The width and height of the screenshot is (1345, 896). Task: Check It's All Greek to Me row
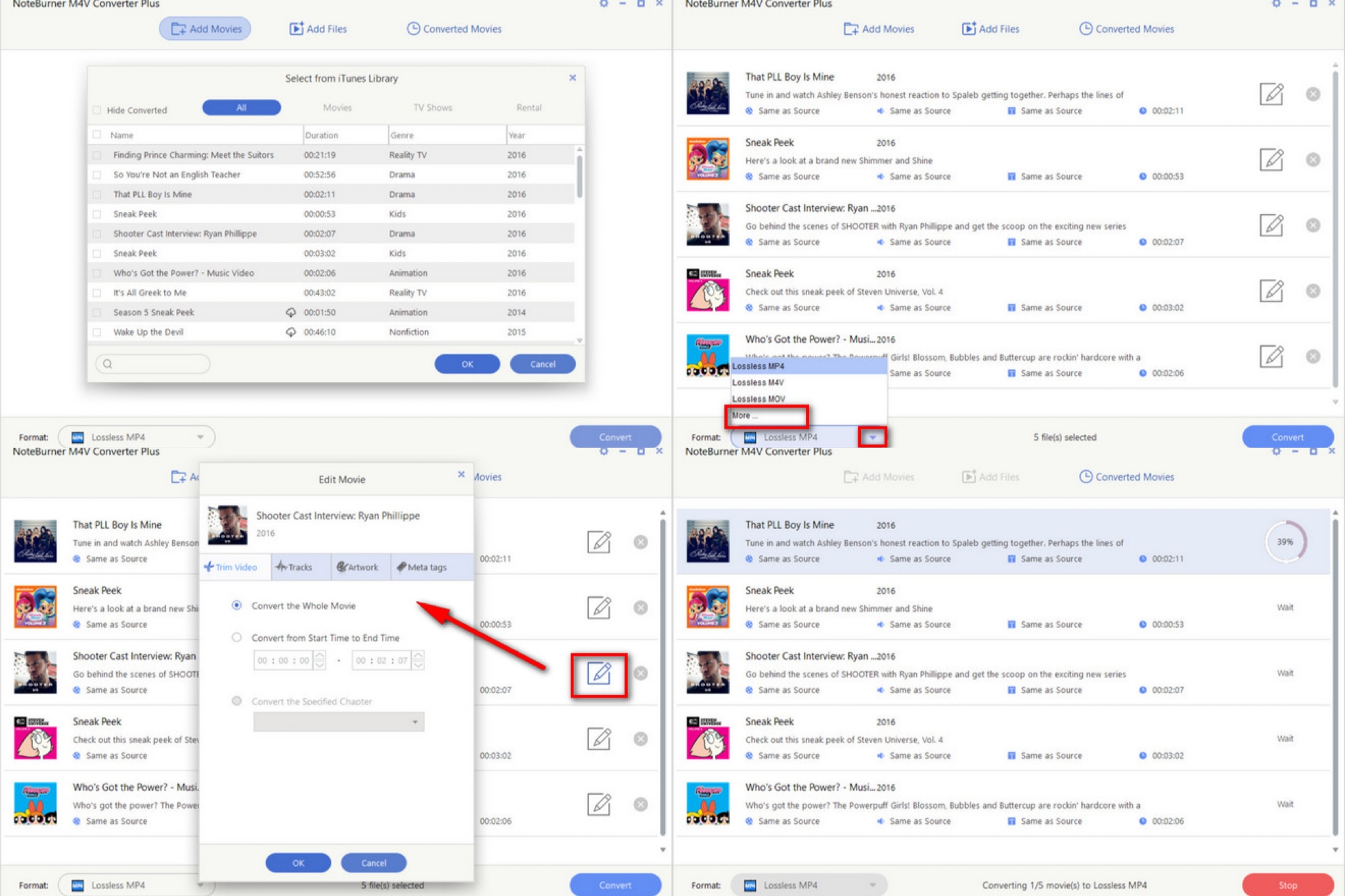click(97, 293)
